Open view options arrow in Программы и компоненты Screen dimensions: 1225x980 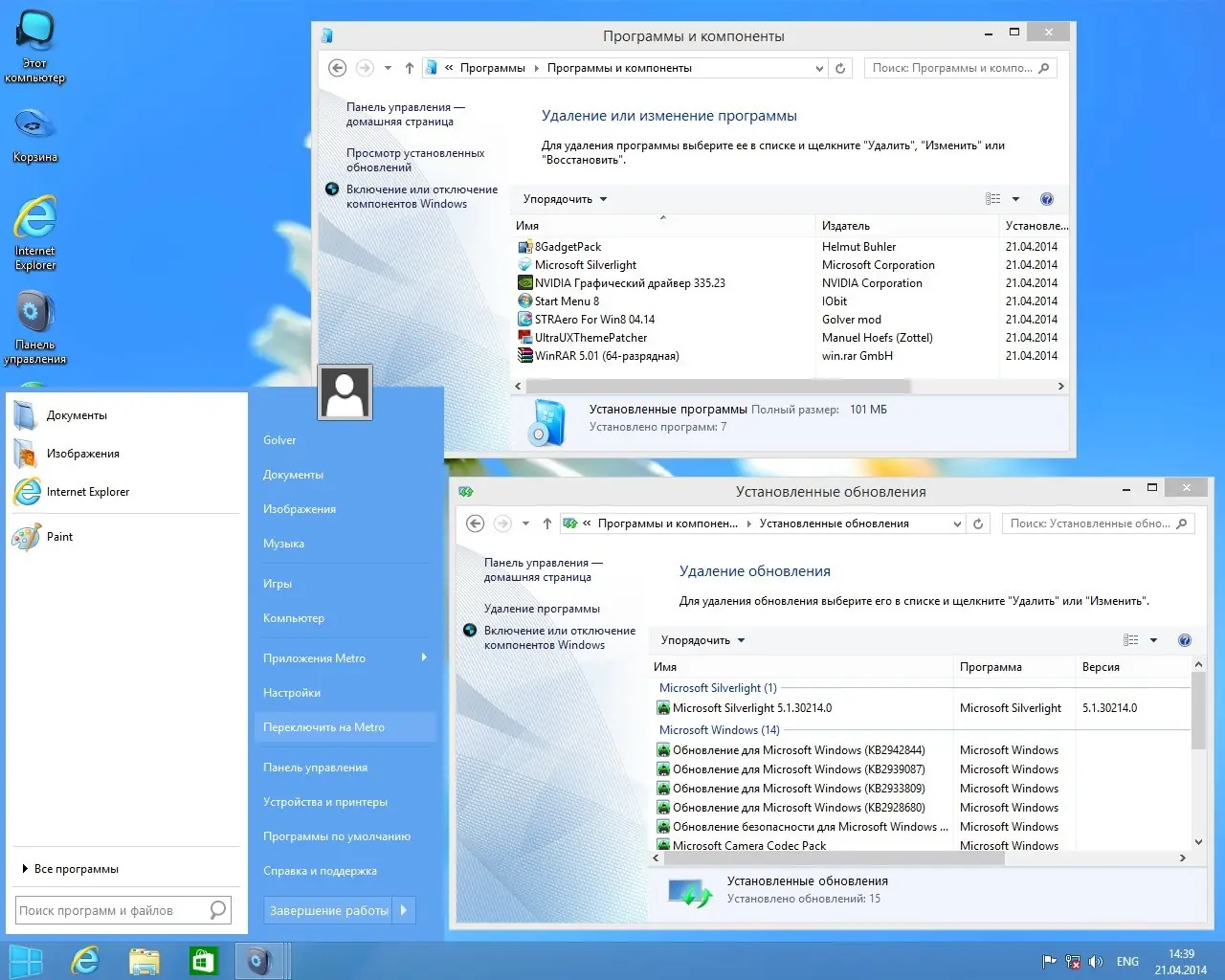pyautogui.click(x=1015, y=199)
